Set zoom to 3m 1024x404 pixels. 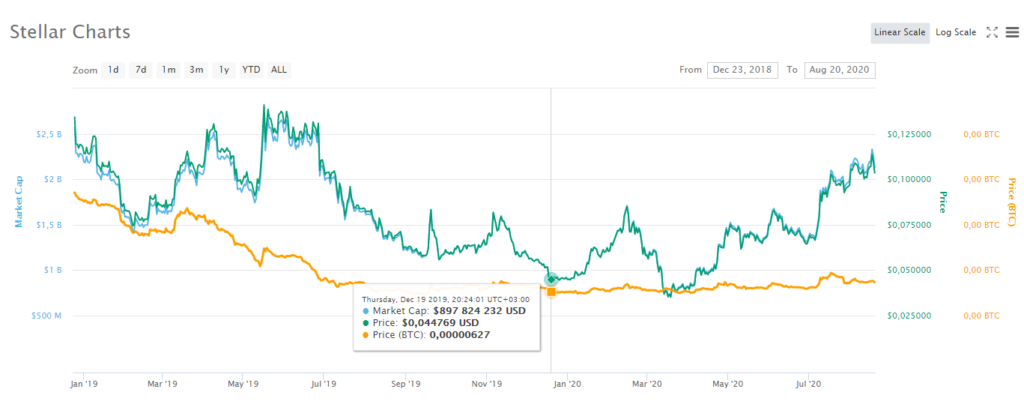coord(196,70)
